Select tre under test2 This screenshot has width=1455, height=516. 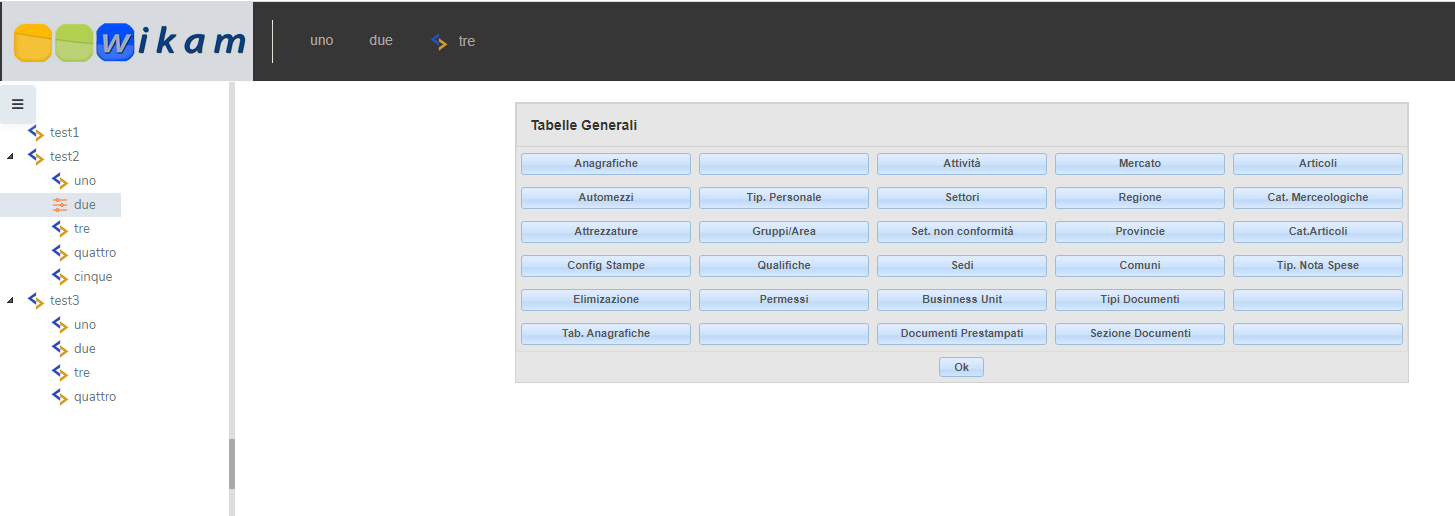pos(82,228)
